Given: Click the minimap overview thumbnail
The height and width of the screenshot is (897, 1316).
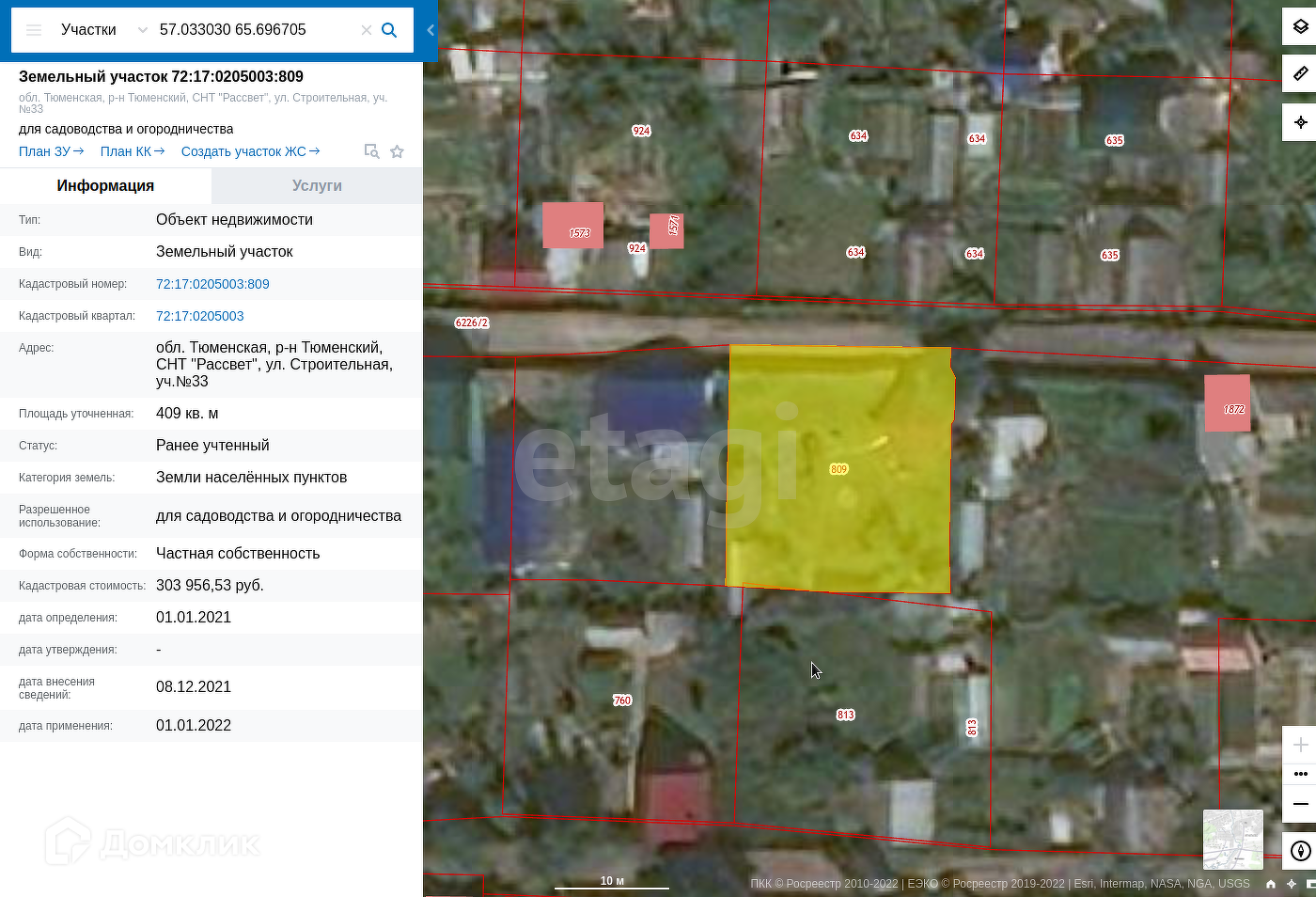Looking at the screenshot, I should (1232, 839).
